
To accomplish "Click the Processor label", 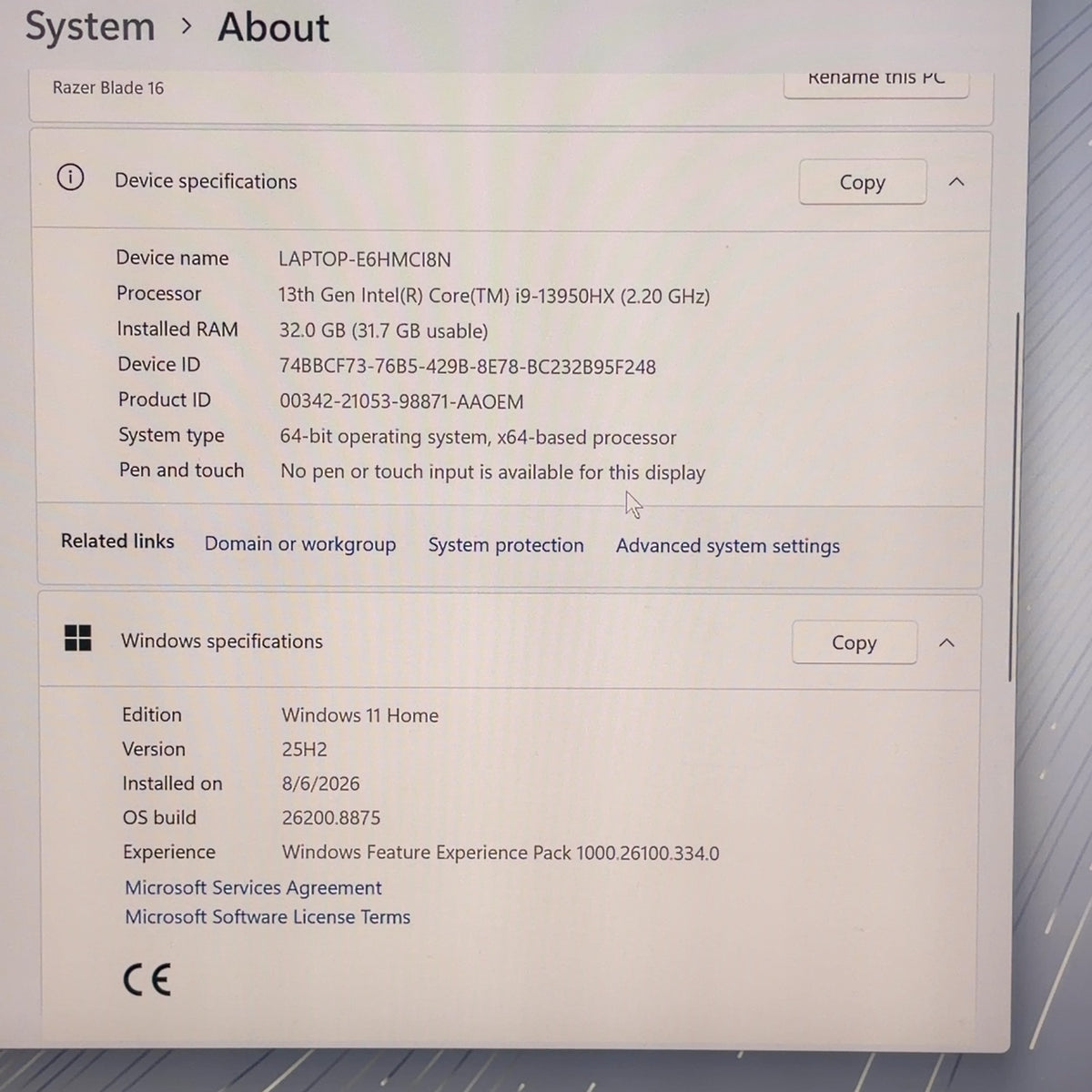I will click(x=158, y=293).
